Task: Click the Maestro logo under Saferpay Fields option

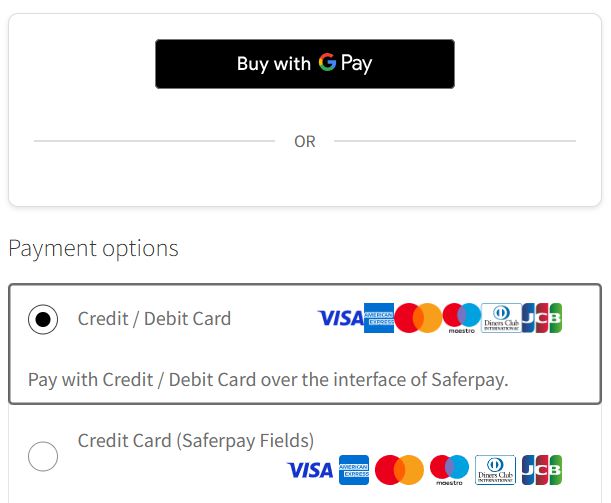Action: [449, 468]
